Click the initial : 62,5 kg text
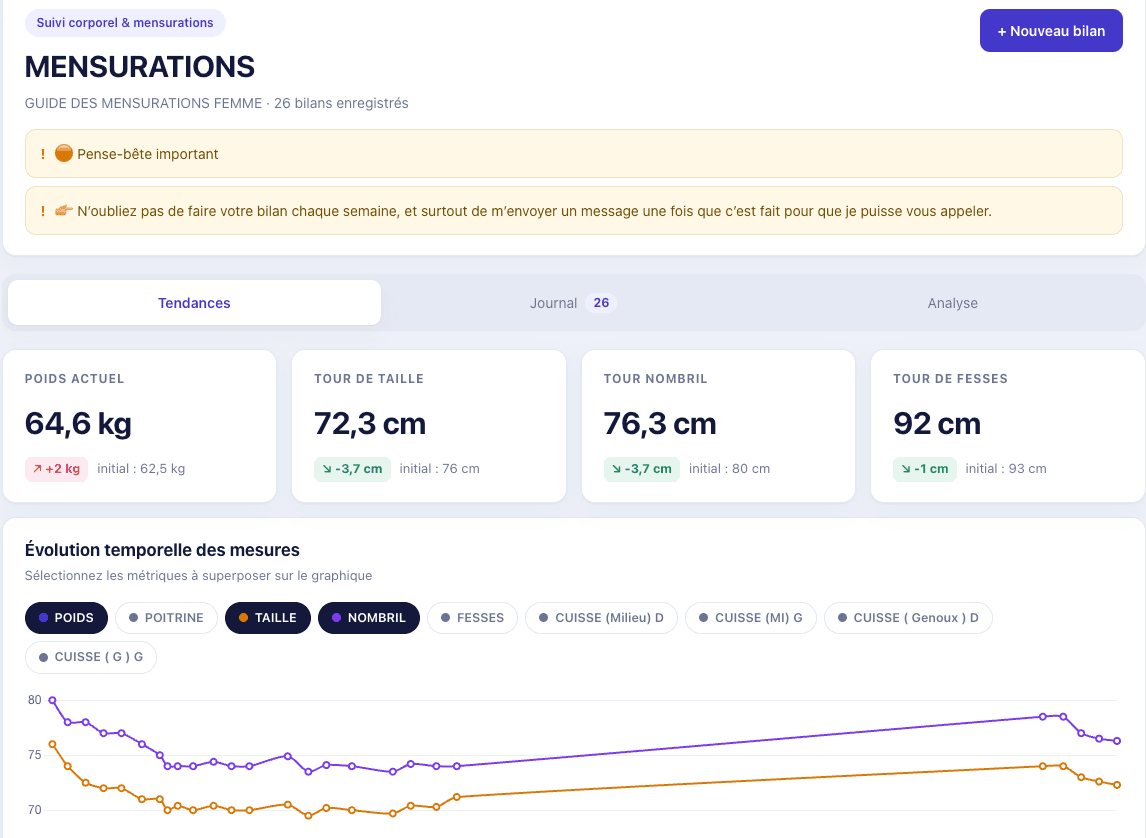1146x838 pixels. coord(141,469)
